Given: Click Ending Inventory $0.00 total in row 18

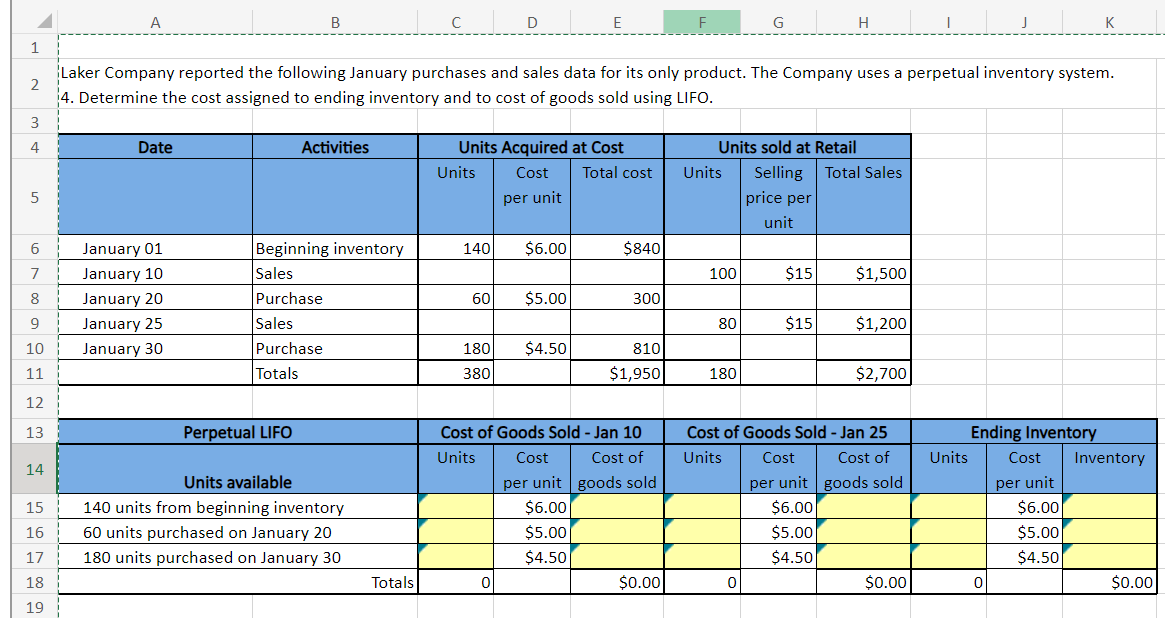Looking at the screenshot, I should tap(1109, 582).
